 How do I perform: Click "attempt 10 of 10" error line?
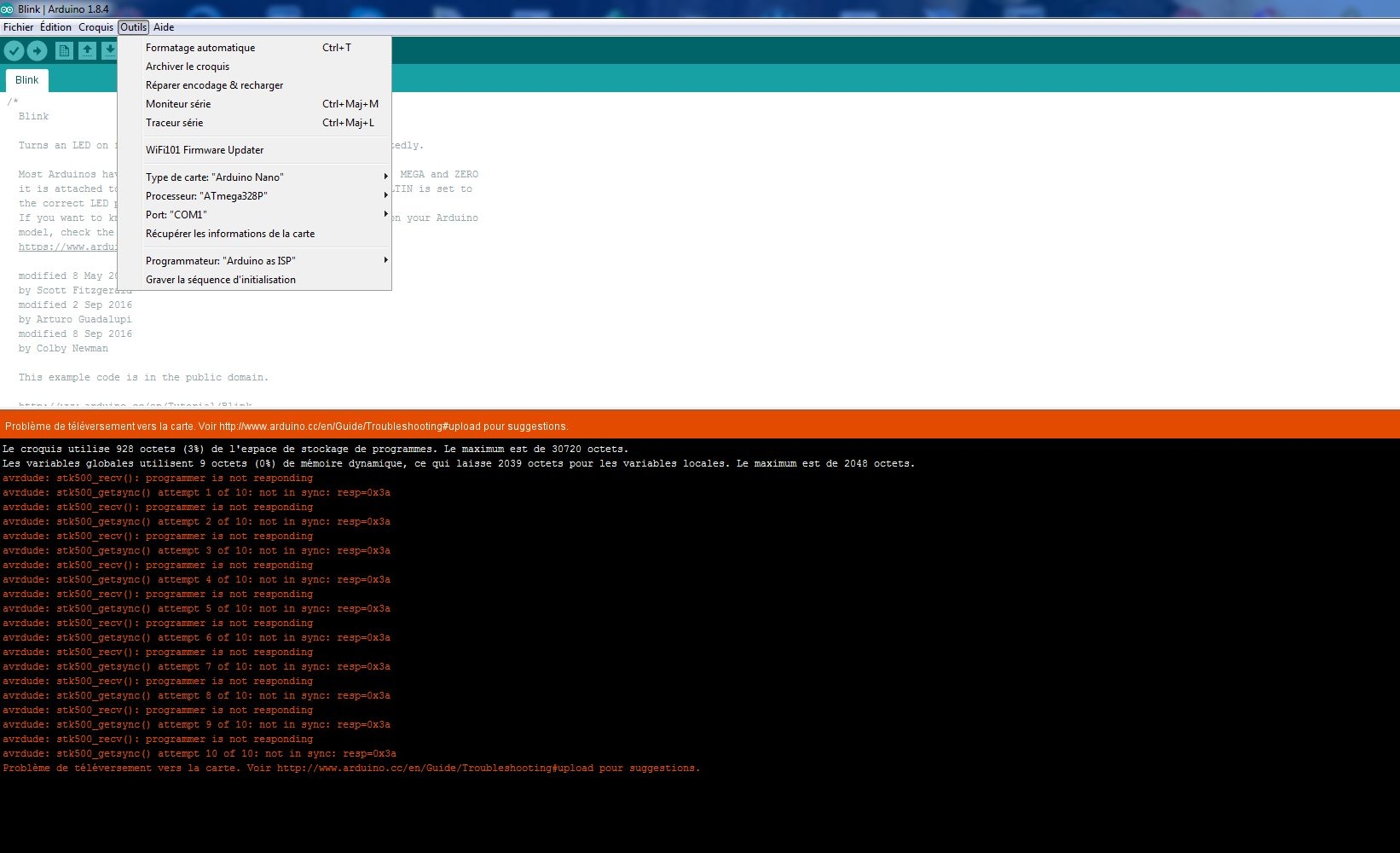pyautogui.click(x=200, y=753)
